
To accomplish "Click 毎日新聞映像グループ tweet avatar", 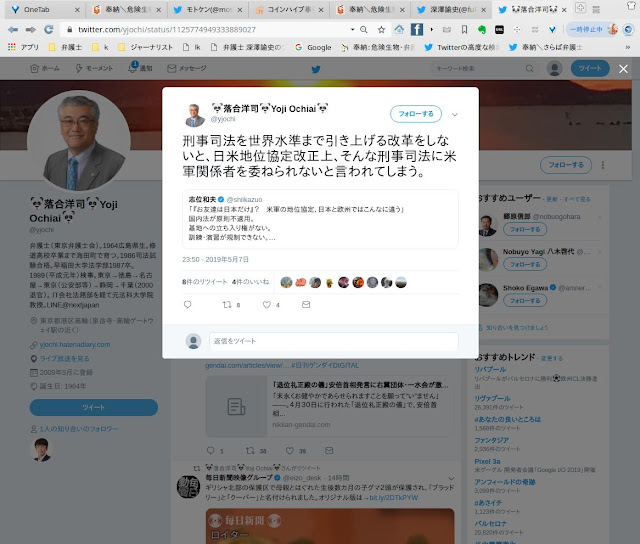I will coord(188,486).
